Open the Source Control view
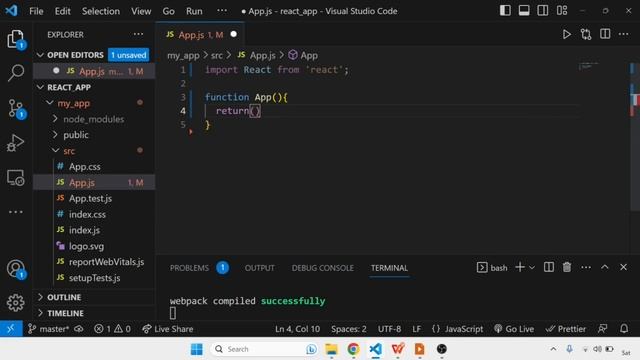 coord(16,109)
